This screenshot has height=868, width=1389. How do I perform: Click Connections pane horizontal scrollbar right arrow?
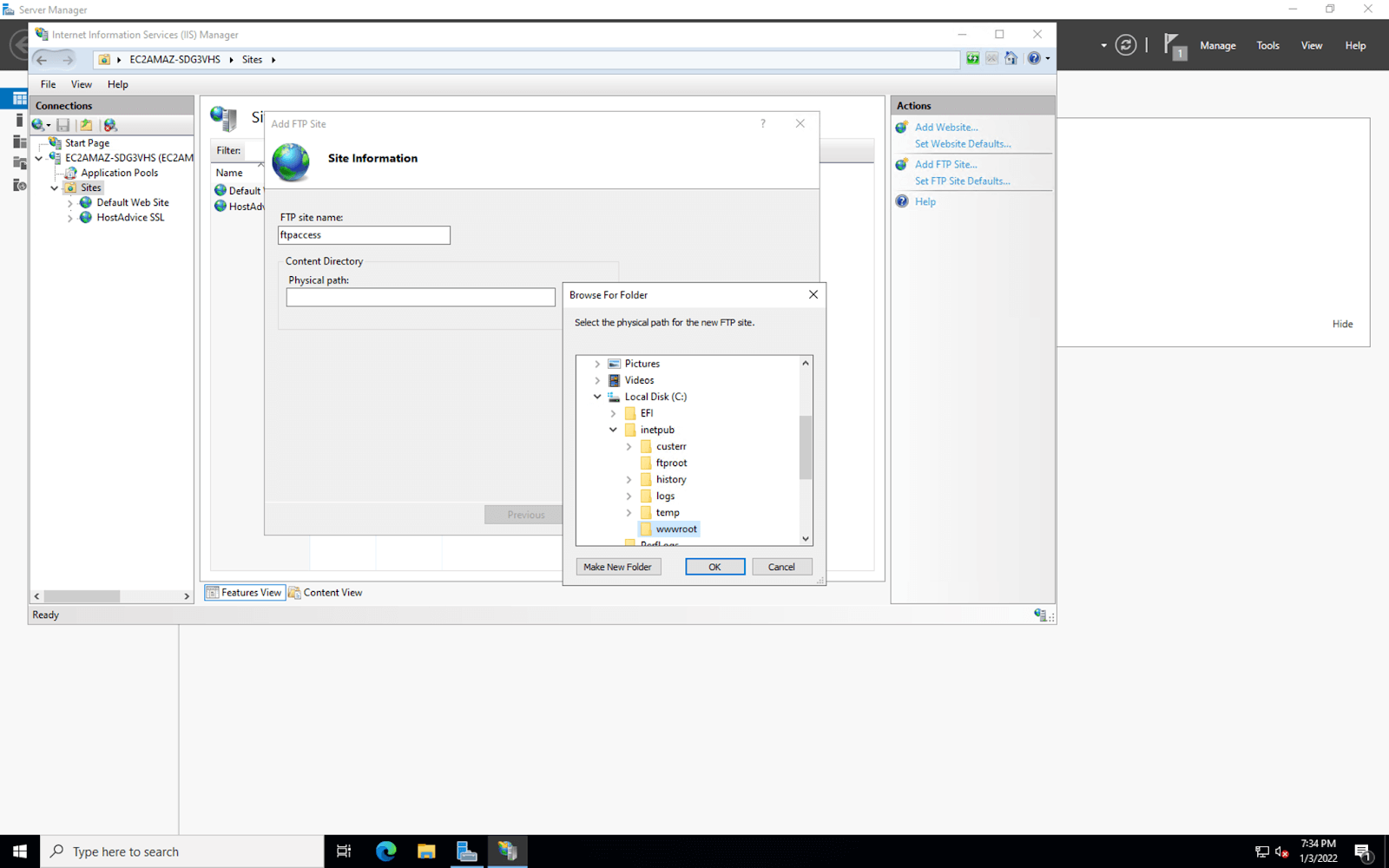[x=187, y=596]
